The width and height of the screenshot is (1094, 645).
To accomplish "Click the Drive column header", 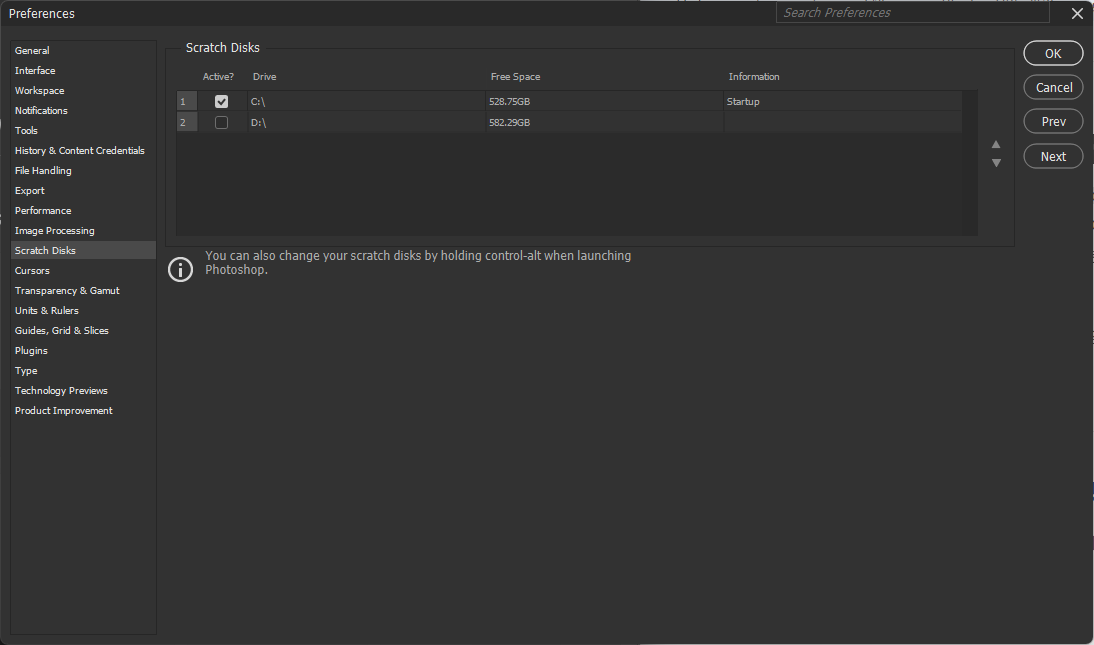I will (264, 77).
